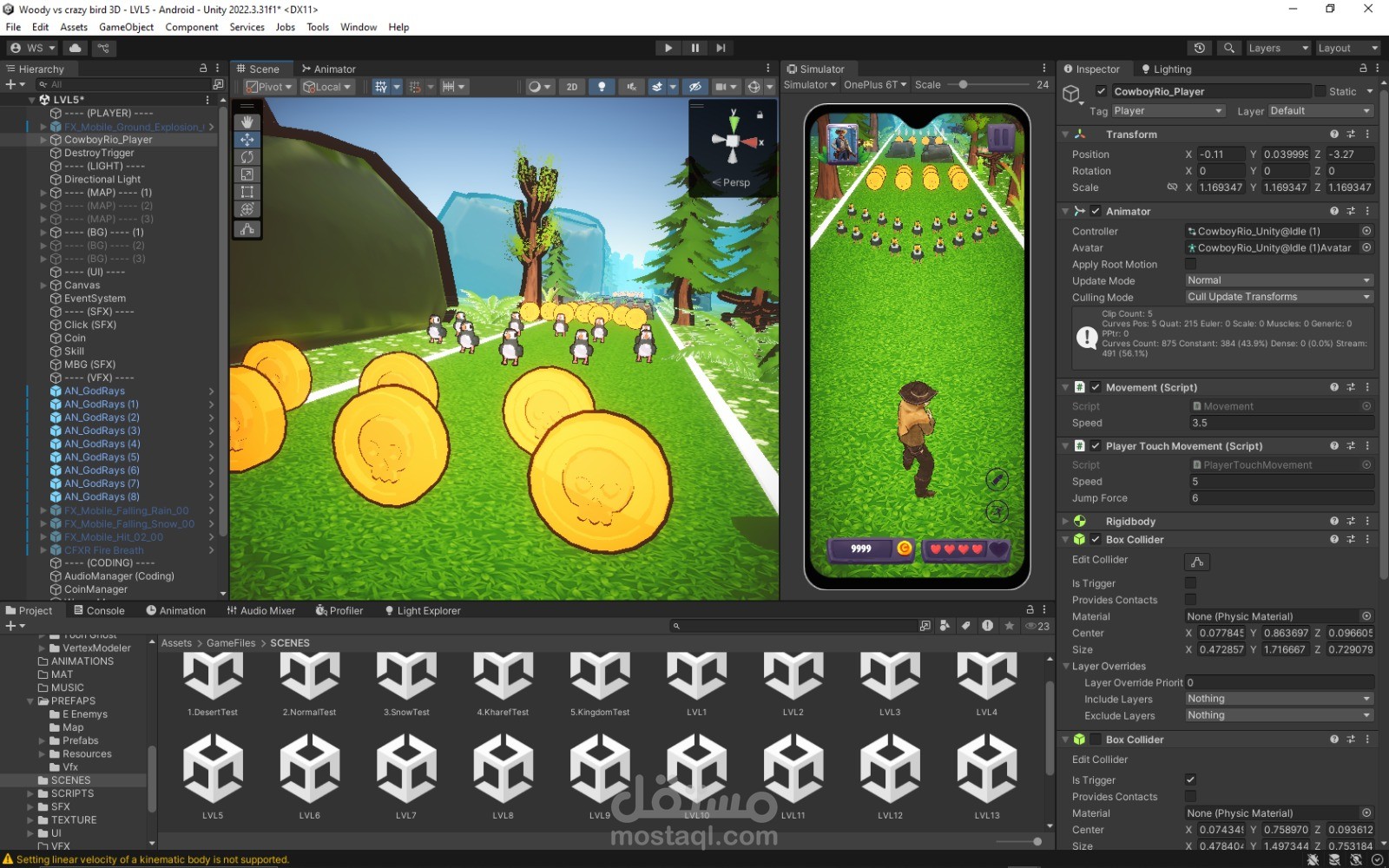Open Include Layers dropdown
Image resolution: width=1389 pixels, height=868 pixels.
(1279, 699)
